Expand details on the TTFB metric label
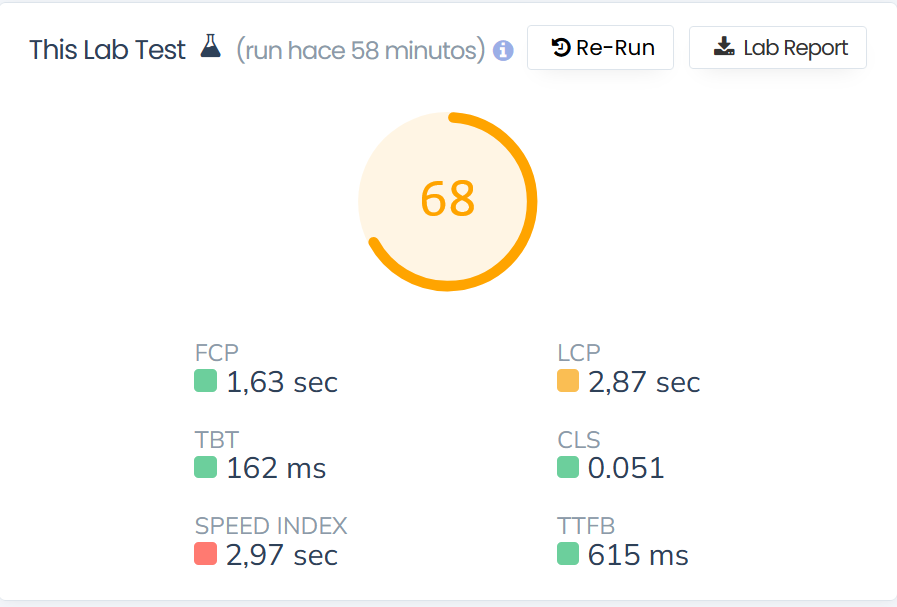This screenshot has height=607, width=897. [585, 526]
